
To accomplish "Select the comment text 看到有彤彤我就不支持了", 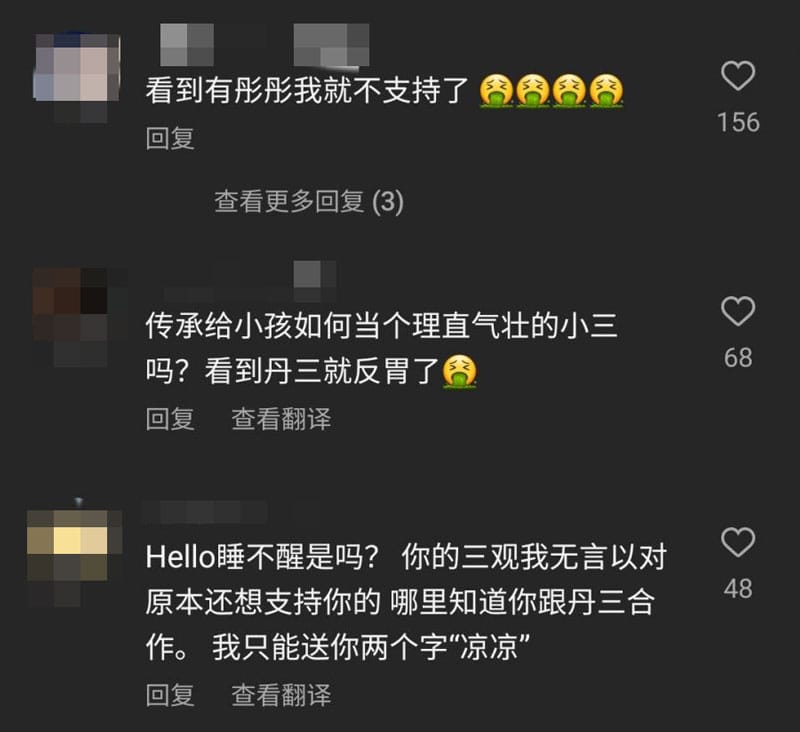I will click(x=307, y=91).
